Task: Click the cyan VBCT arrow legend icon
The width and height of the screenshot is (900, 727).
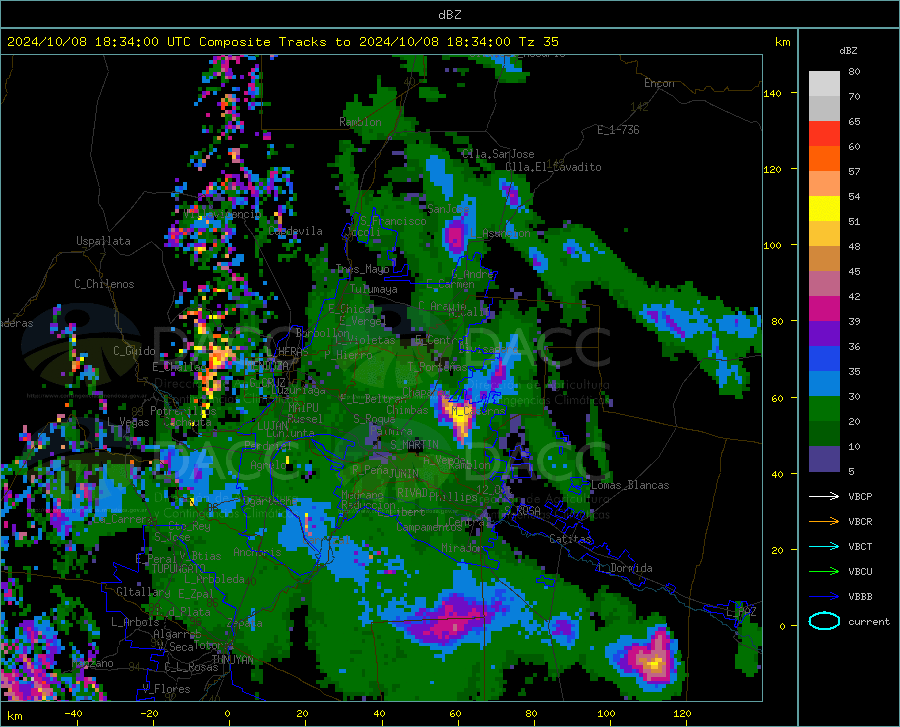Action: 824,546
